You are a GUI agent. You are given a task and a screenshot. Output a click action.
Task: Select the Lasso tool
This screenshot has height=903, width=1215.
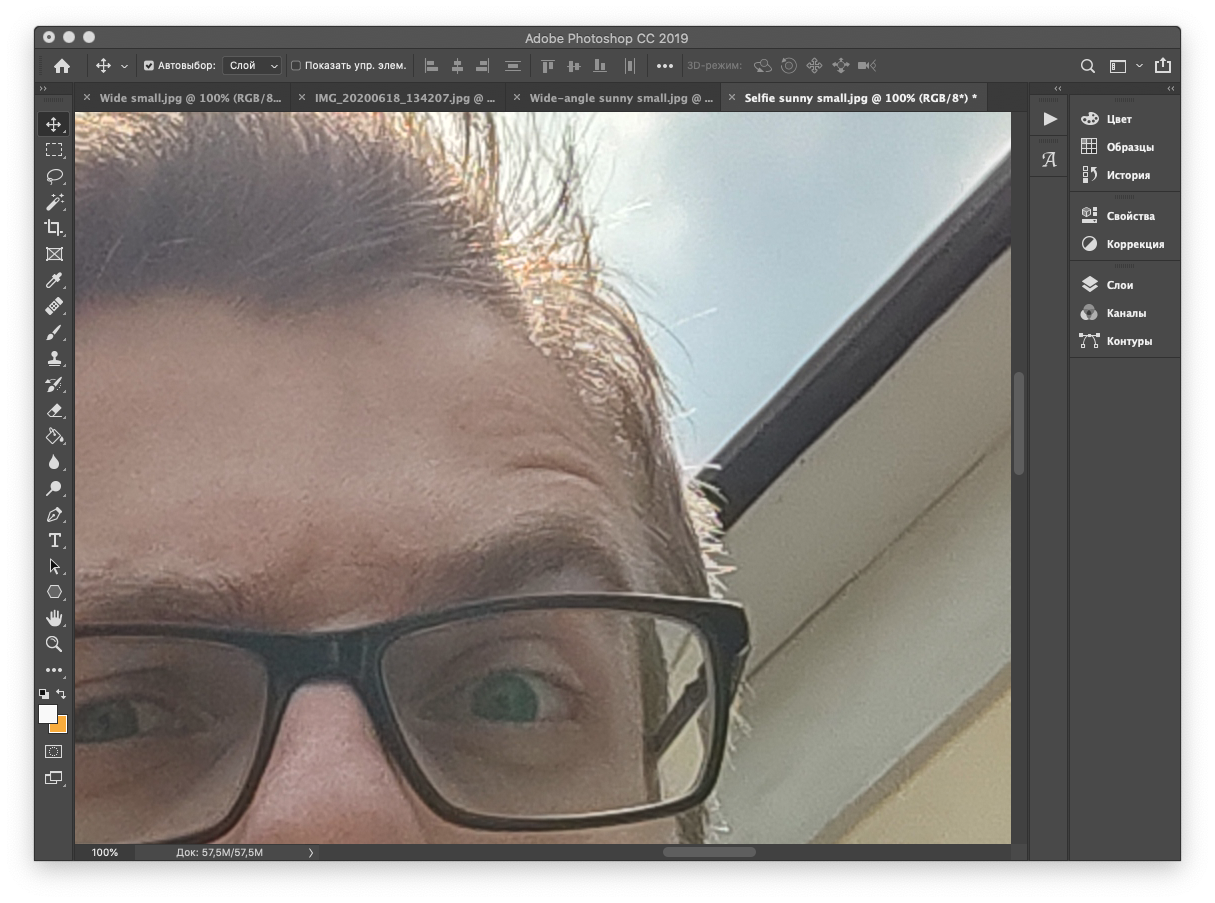54,176
